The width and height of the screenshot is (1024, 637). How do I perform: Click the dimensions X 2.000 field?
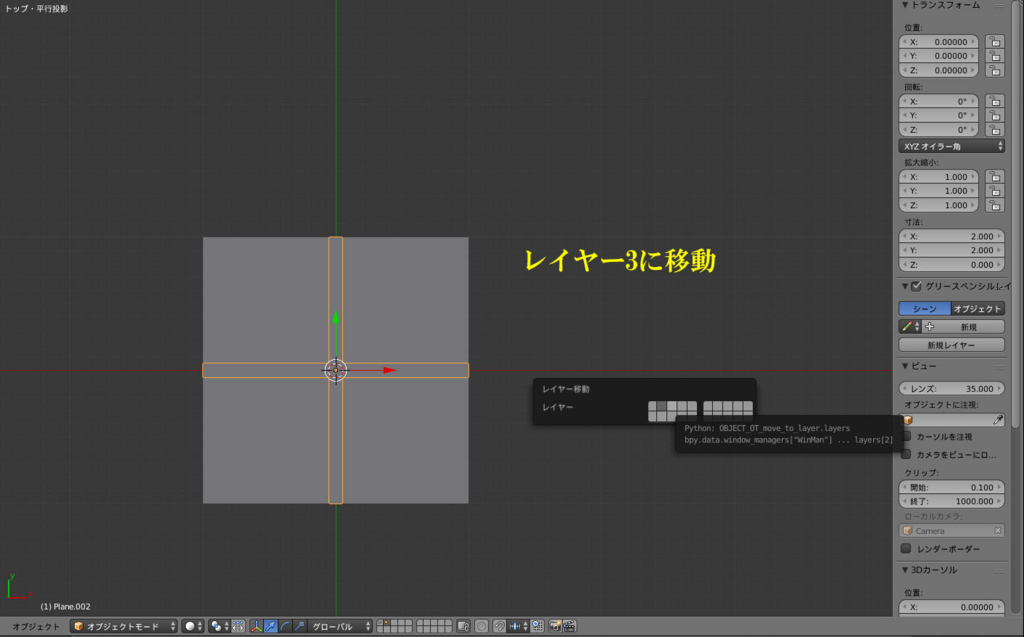tap(952, 237)
